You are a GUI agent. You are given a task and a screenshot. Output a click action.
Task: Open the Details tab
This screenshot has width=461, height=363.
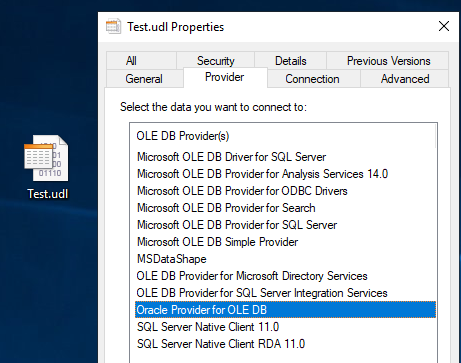coord(291,61)
